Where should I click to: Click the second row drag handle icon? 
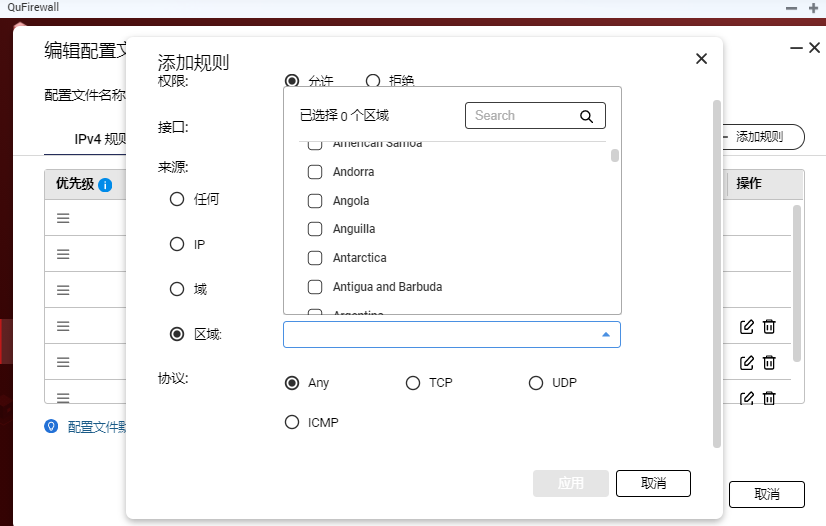pos(63,254)
